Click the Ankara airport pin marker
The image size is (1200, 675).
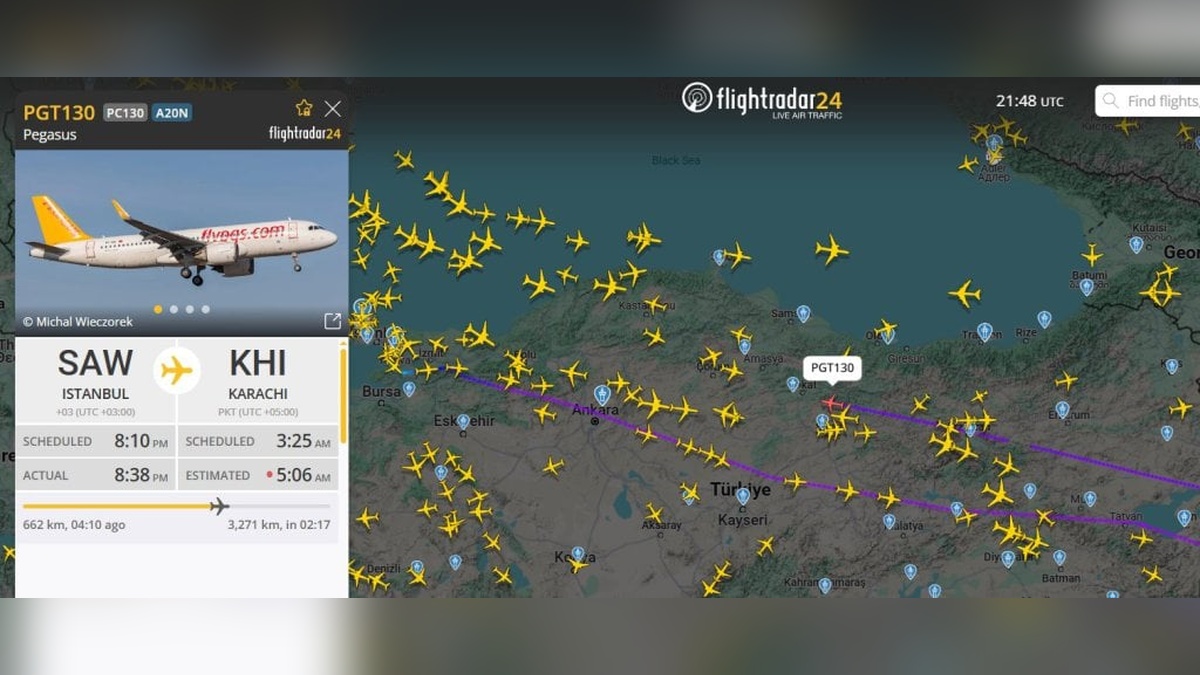(x=602, y=394)
